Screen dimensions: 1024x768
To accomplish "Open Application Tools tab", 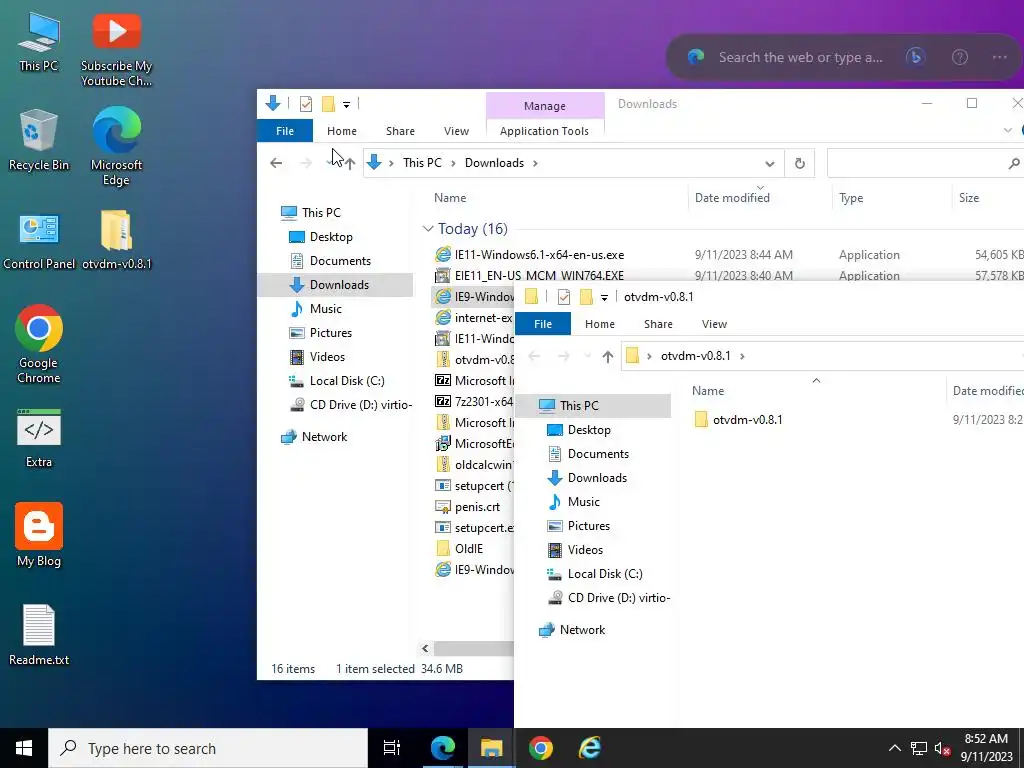I will click(x=545, y=131).
